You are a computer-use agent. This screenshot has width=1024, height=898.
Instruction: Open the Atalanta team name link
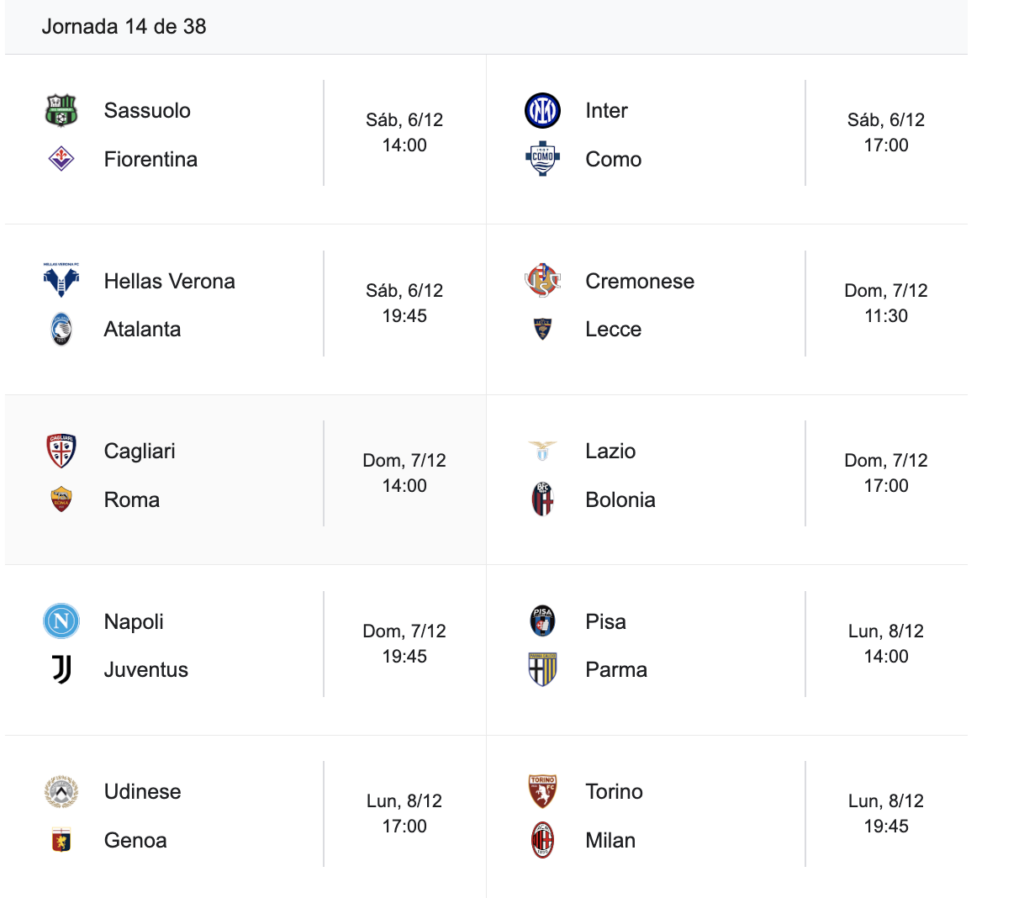pos(142,329)
